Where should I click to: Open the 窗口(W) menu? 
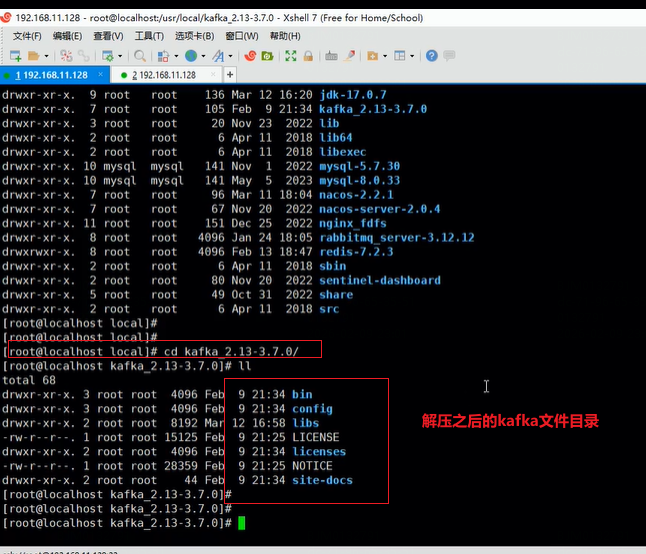point(242,36)
